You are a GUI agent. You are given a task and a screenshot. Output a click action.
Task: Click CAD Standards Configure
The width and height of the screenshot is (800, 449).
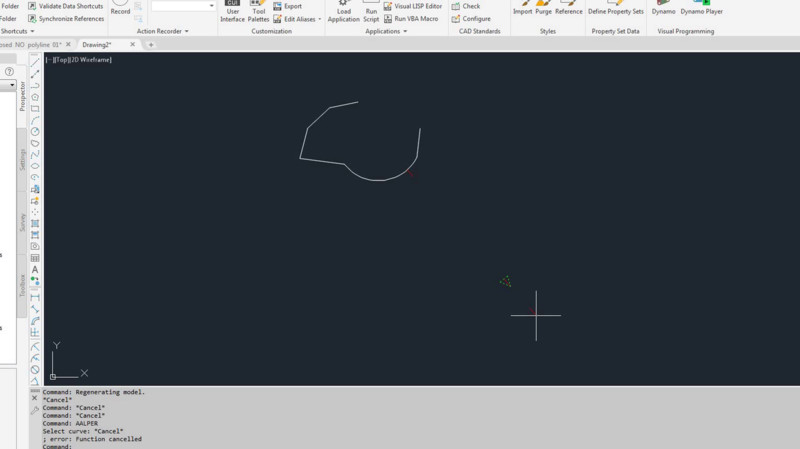click(471, 19)
